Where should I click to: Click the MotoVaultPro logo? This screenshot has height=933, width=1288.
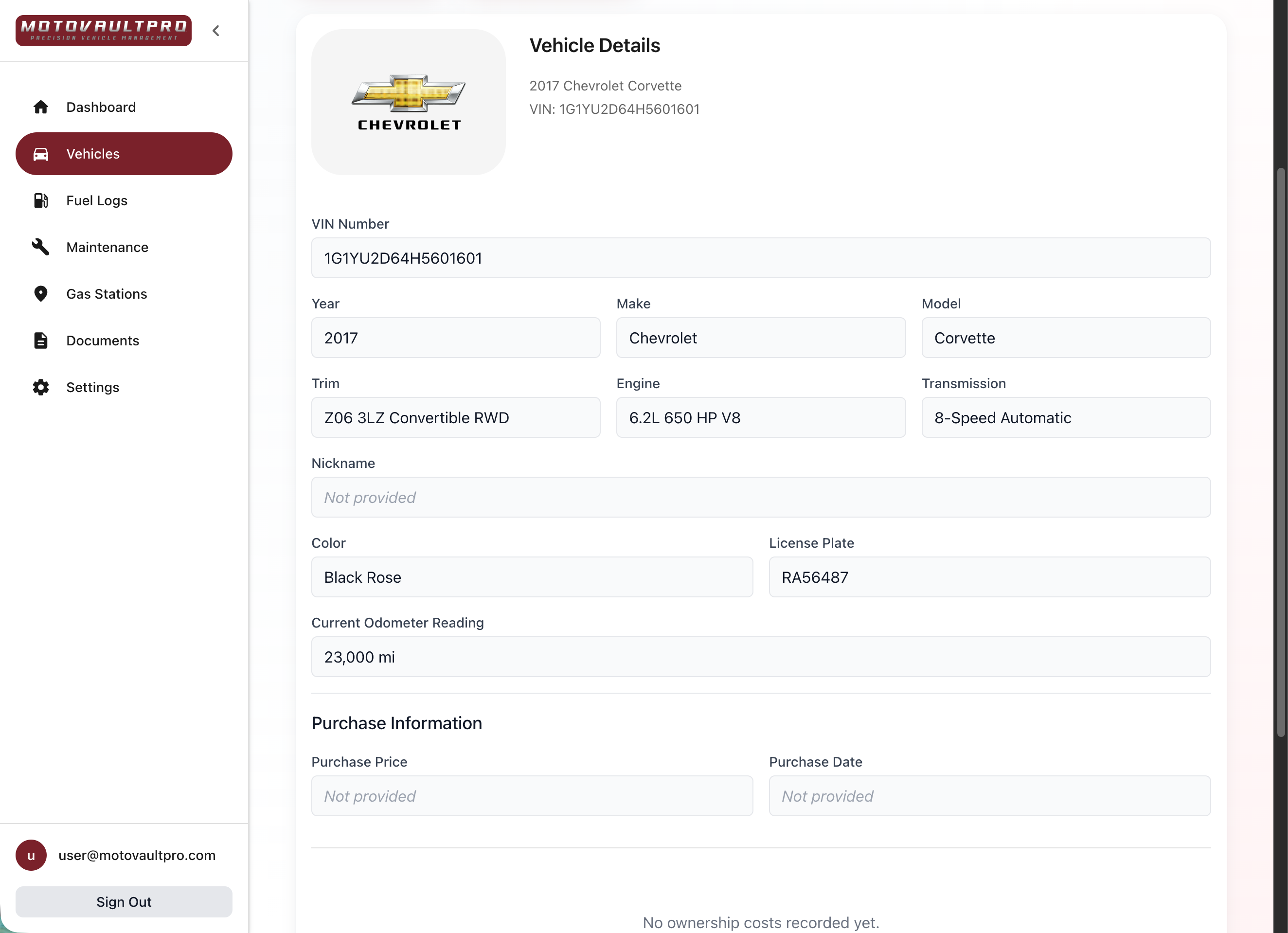pos(103,31)
